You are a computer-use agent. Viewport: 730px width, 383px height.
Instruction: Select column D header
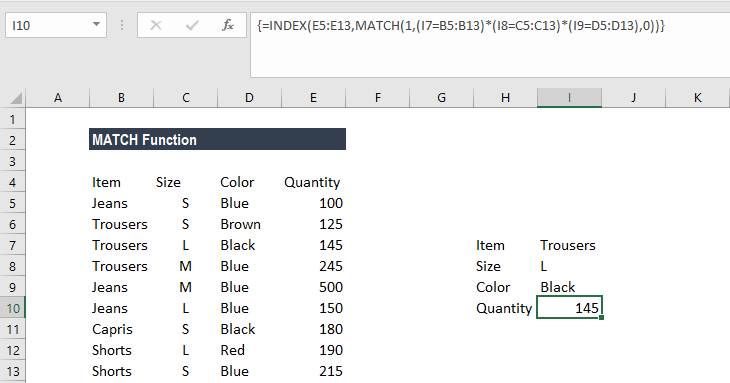tap(250, 98)
